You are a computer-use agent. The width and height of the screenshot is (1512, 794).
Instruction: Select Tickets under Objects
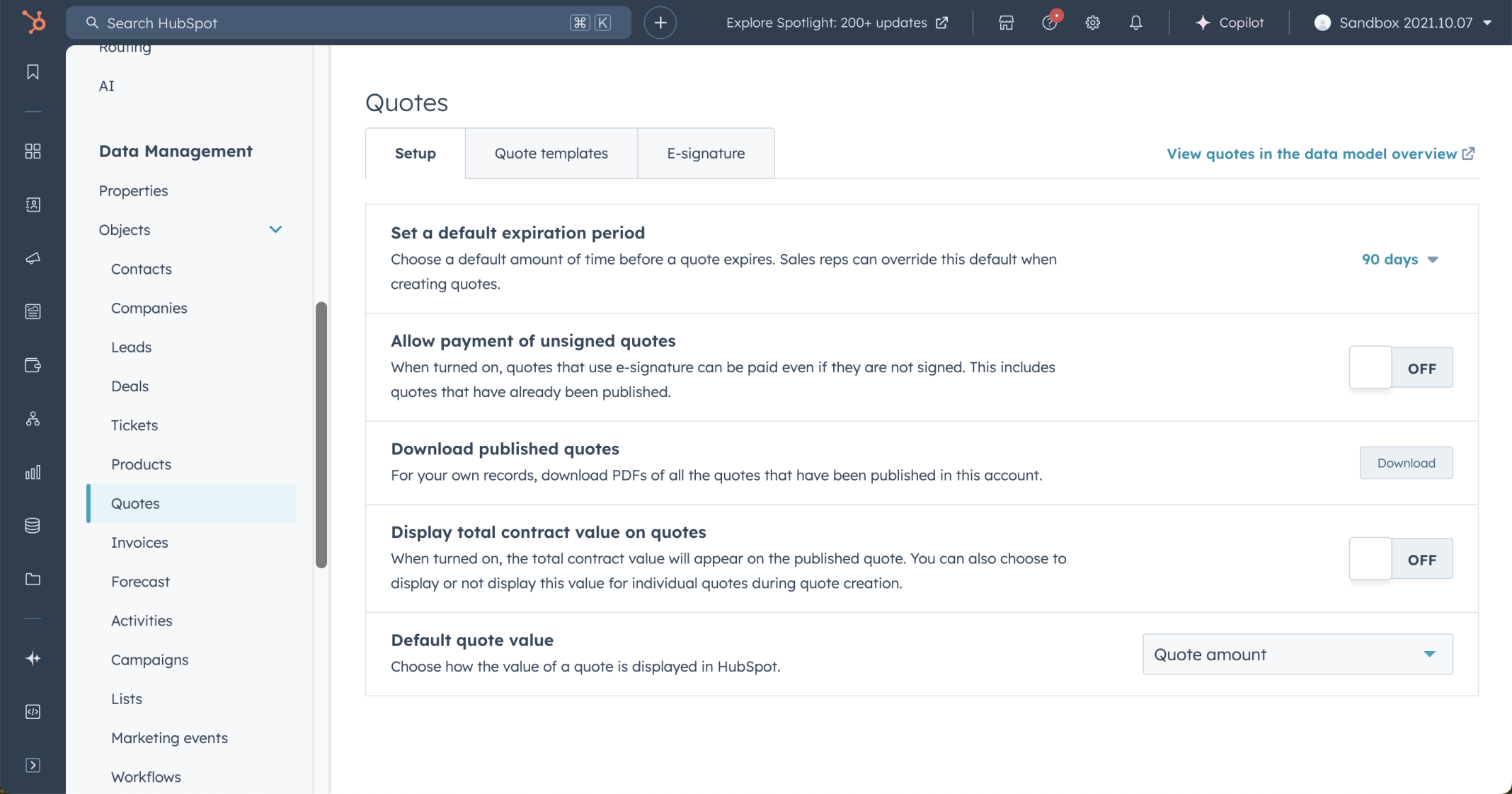tap(134, 425)
